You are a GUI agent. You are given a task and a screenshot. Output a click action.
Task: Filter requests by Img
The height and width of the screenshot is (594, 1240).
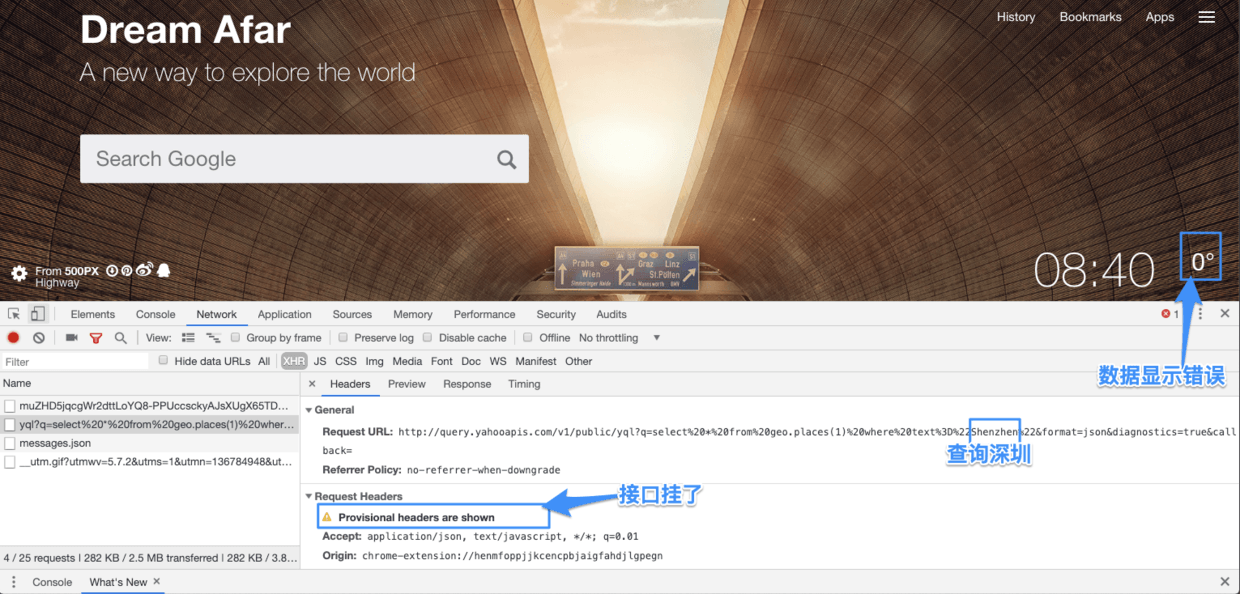(375, 361)
